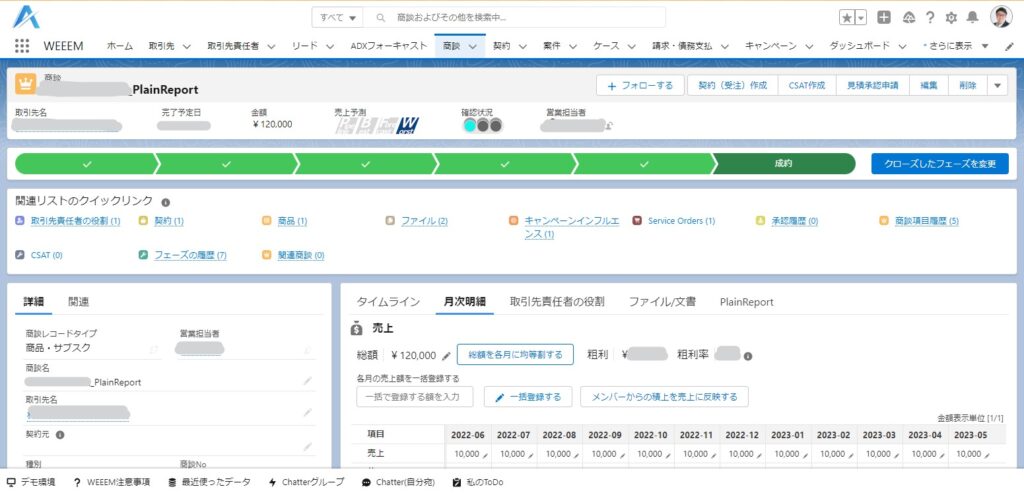Screen dimensions: 1024x493
Task: Edit the 2022-06 売上 cell 10,000
Action: (x=466, y=454)
